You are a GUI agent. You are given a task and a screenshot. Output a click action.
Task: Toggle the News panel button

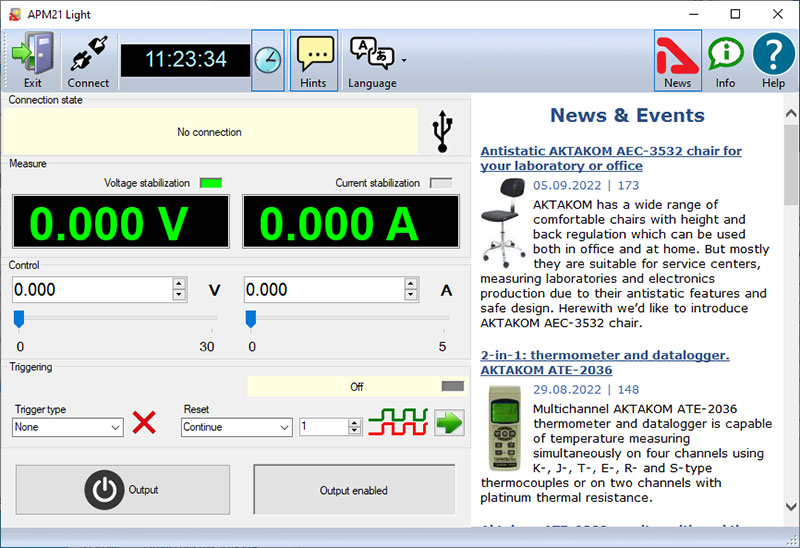pyautogui.click(x=678, y=60)
